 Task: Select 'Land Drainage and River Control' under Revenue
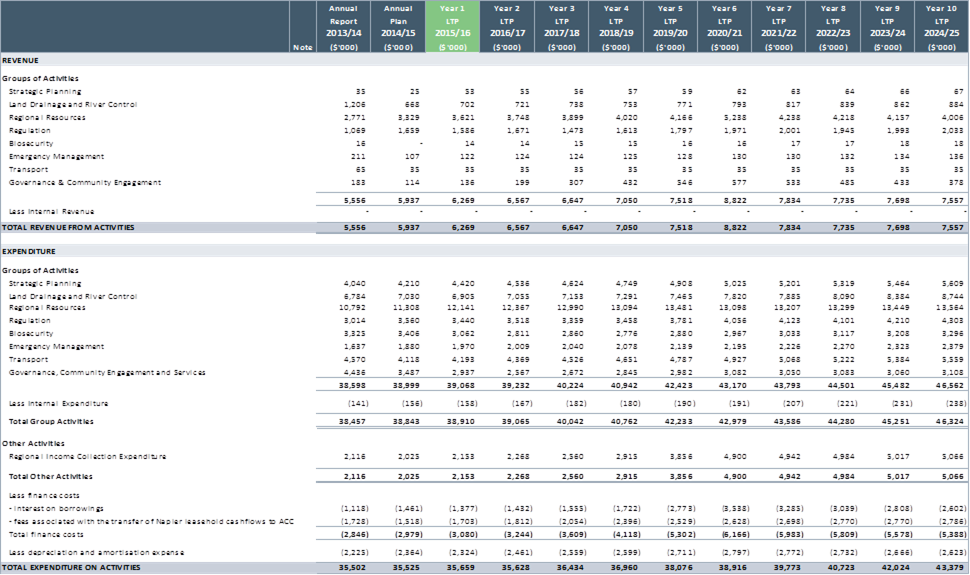coord(73,105)
